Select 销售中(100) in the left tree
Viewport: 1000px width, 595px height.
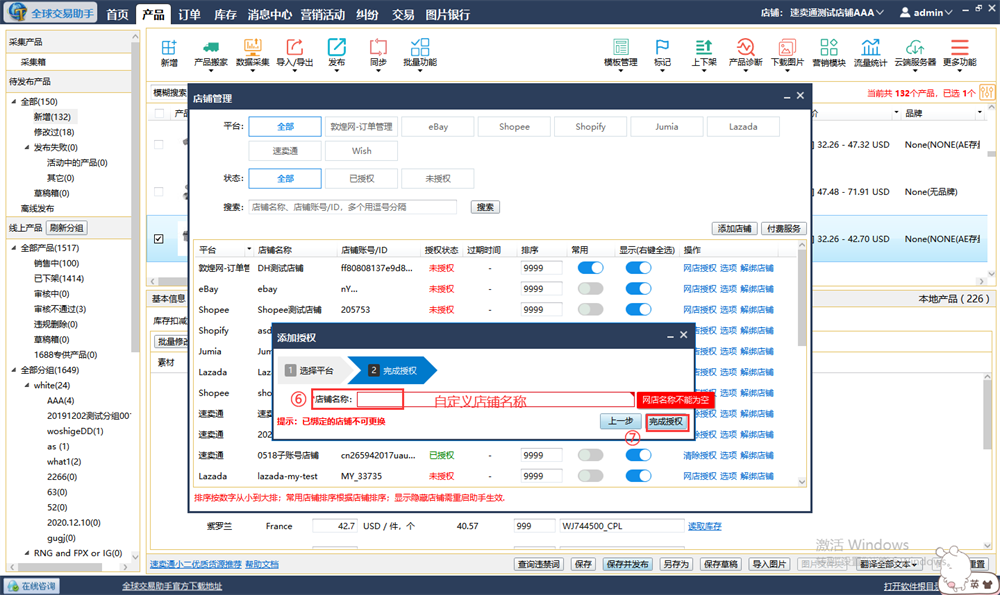(x=56, y=263)
